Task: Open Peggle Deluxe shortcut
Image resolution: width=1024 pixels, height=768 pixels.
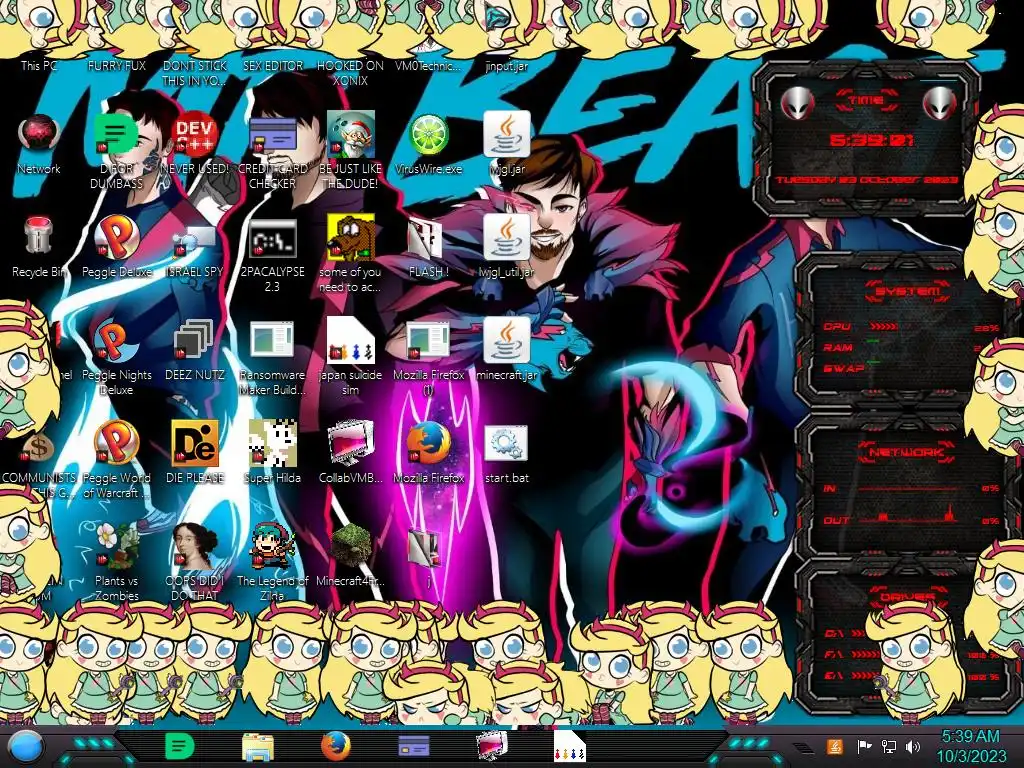Action: (x=116, y=238)
